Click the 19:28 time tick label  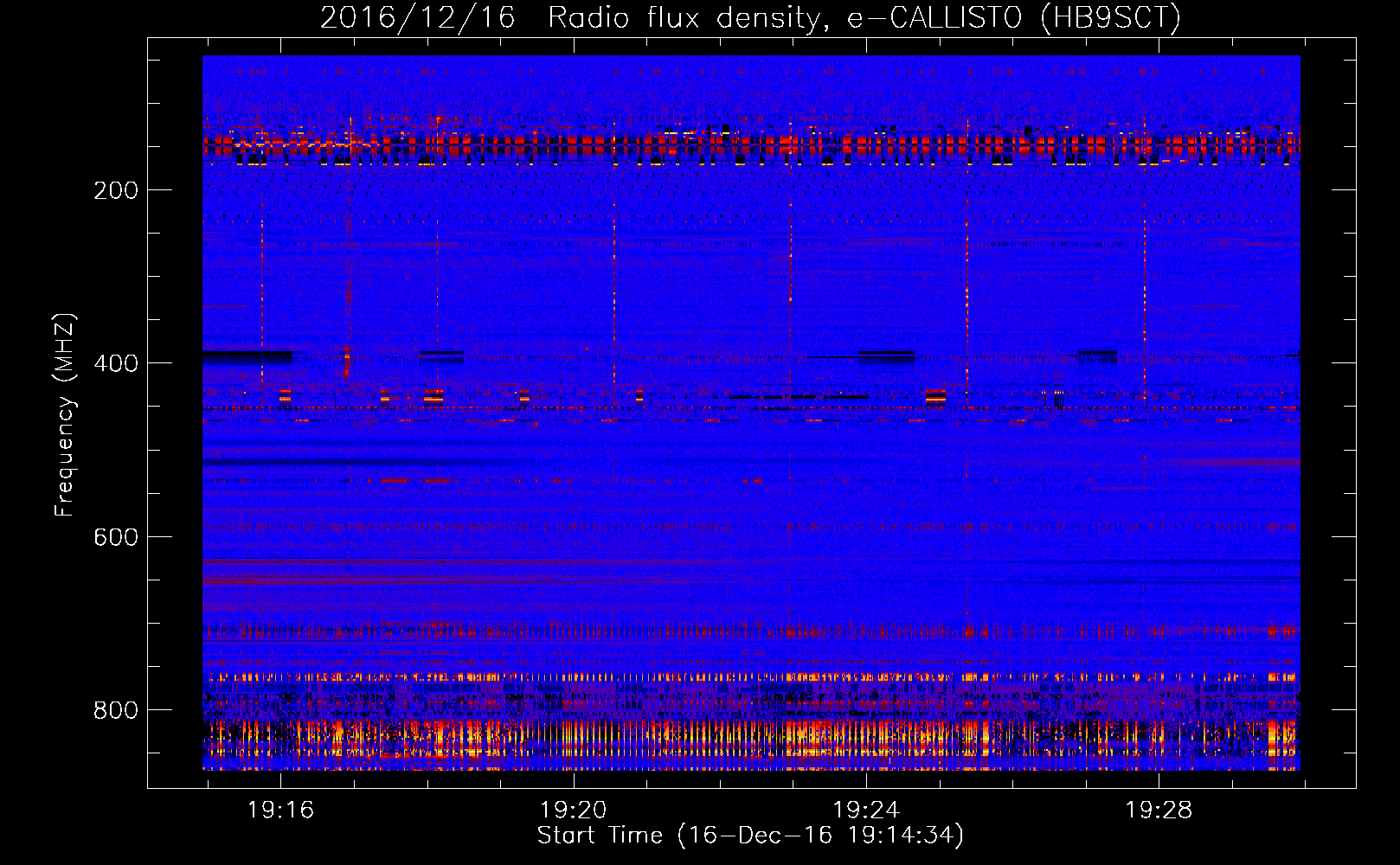tap(1158, 811)
